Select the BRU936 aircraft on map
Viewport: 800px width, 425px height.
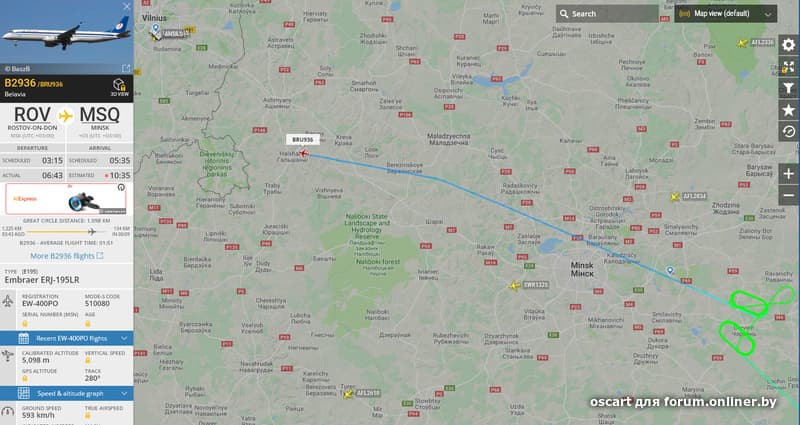tap(304, 153)
